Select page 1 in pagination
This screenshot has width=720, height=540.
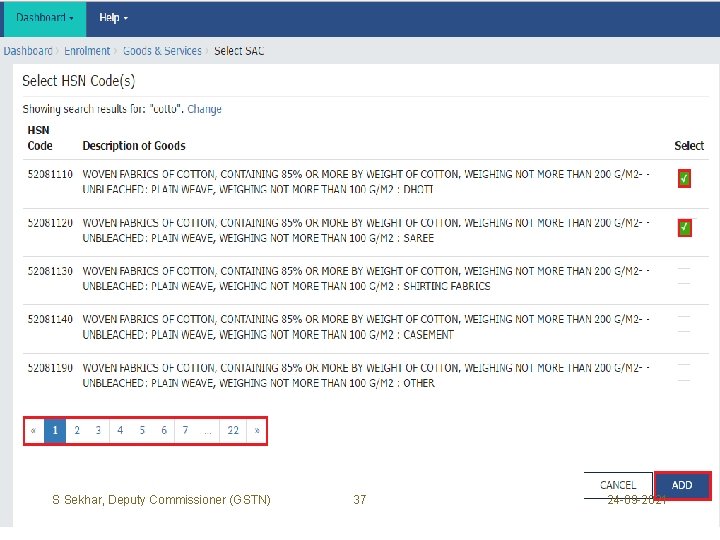(55, 431)
